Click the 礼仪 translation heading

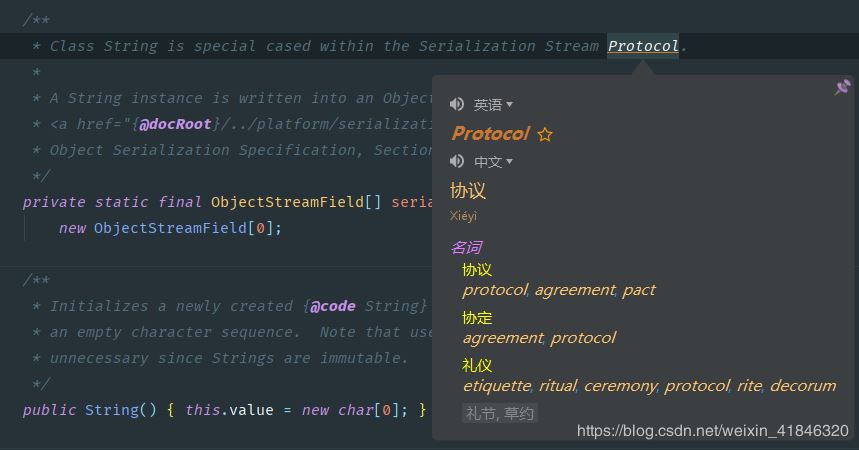click(x=477, y=366)
